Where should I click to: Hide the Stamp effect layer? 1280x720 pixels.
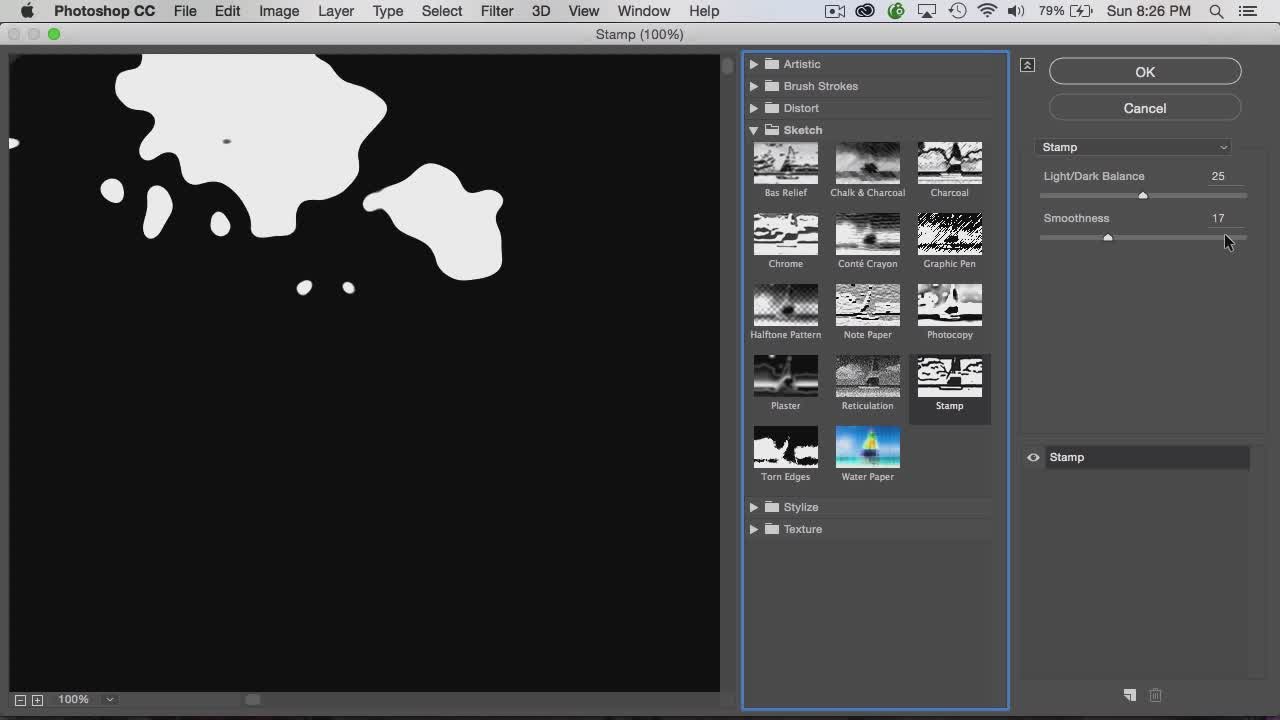1033,457
